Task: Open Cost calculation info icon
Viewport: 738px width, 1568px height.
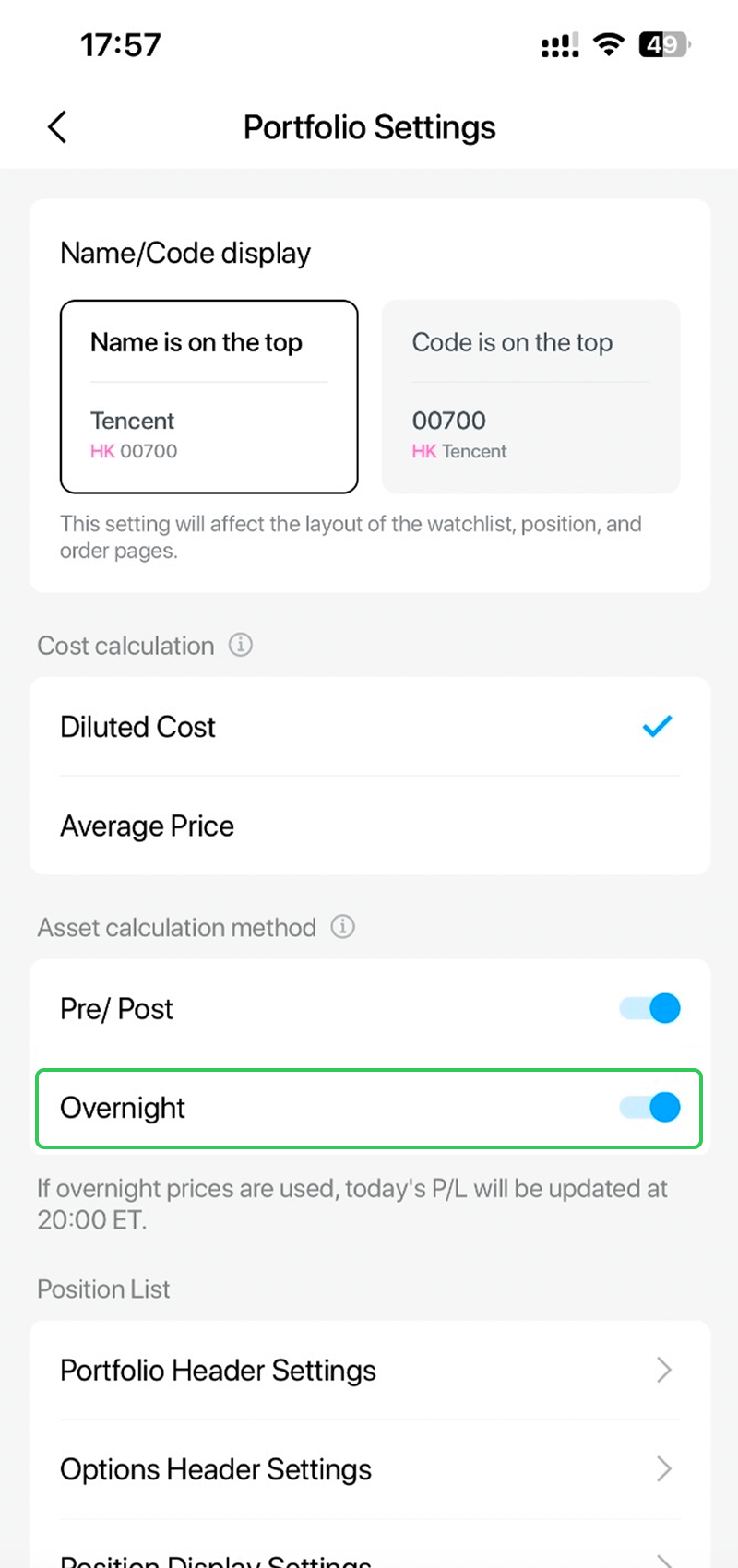Action: coord(240,645)
